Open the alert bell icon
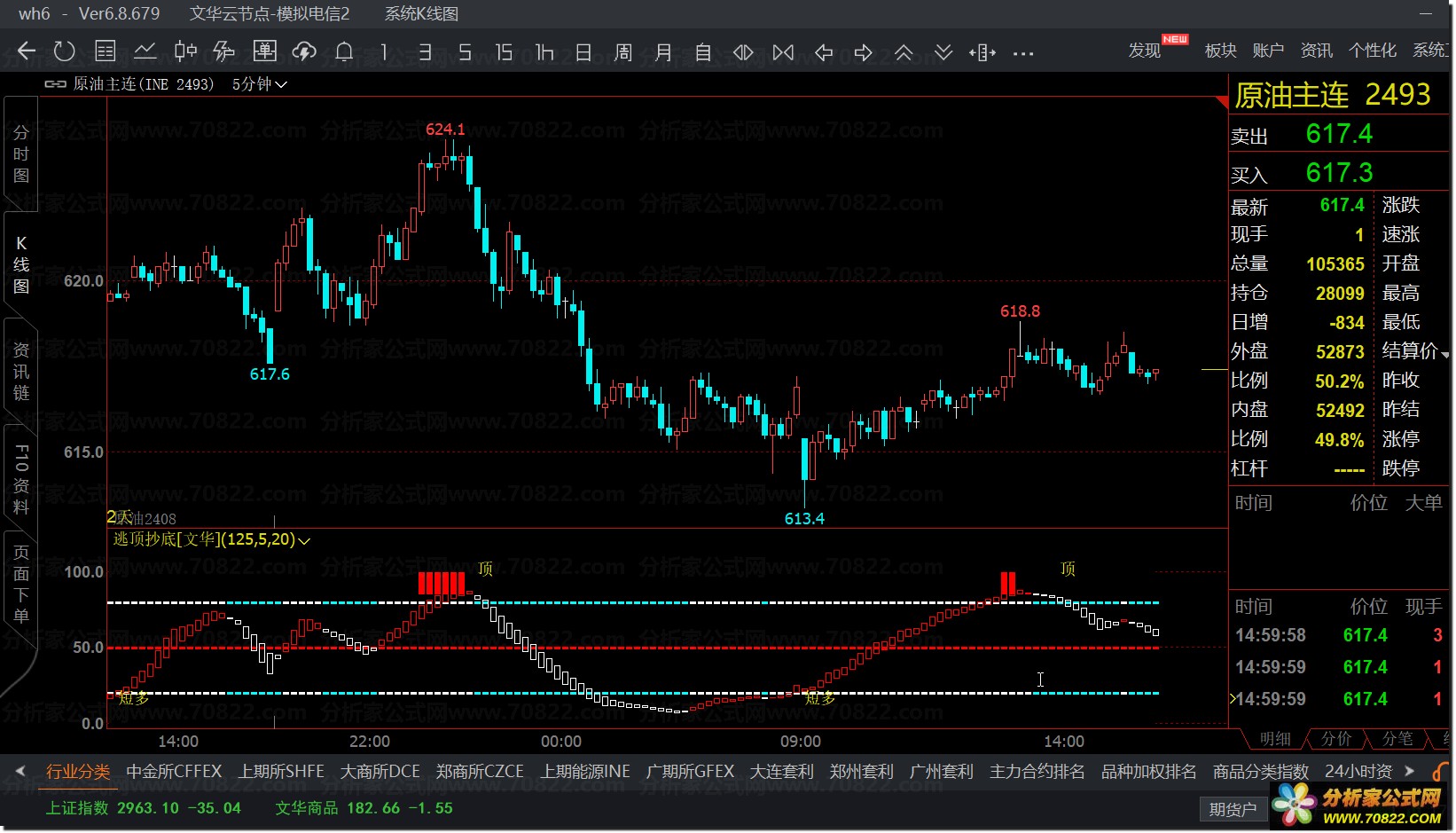The height and width of the screenshot is (833, 1456). click(x=344, y=51)
